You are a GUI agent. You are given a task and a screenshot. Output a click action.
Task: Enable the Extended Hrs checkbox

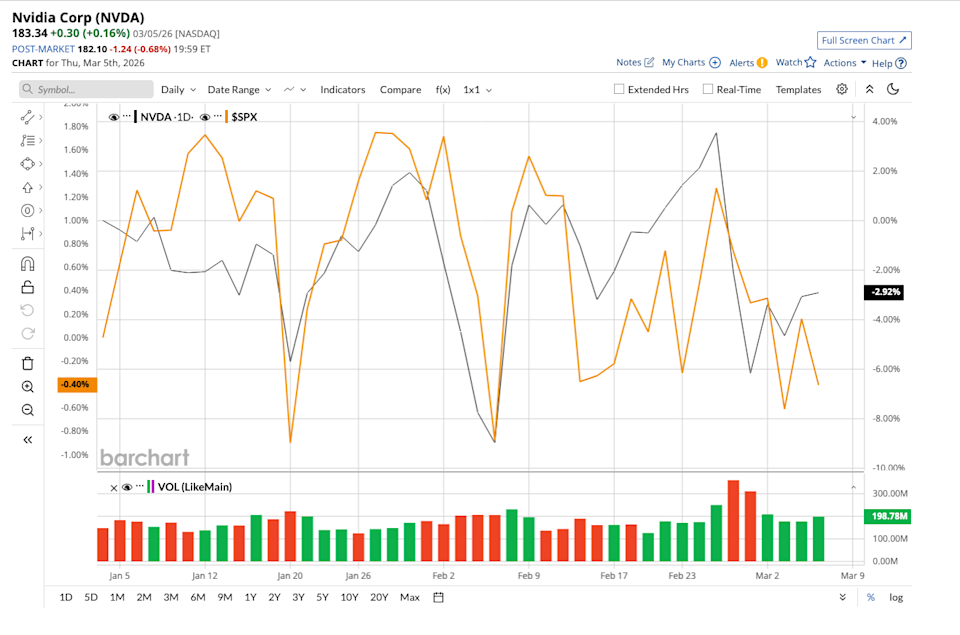coord(619,89)
